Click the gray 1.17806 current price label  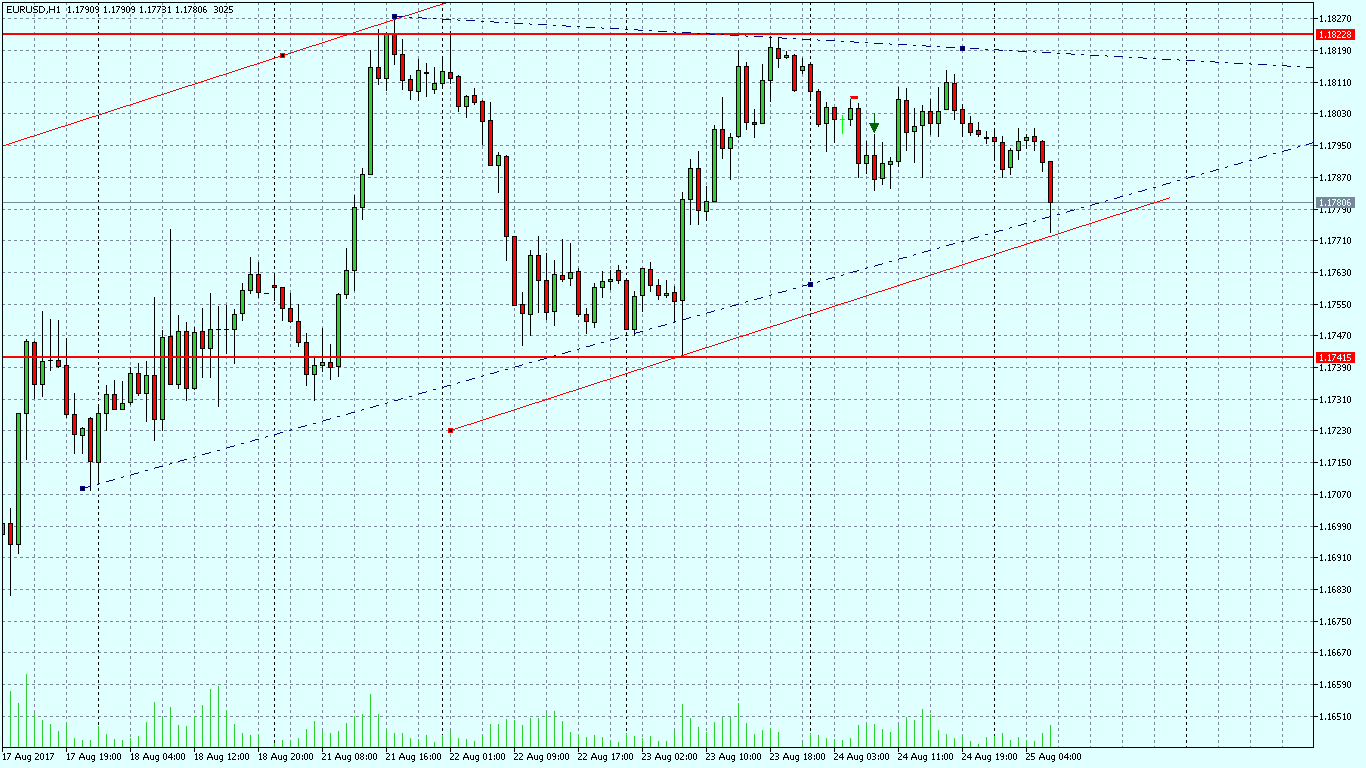[1335, 202]
